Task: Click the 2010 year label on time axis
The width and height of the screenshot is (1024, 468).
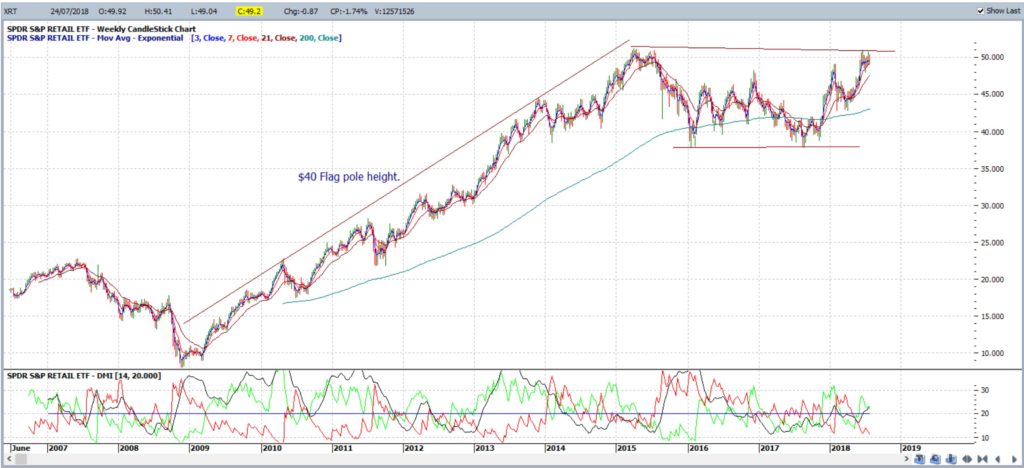Action: coord(272,448)
